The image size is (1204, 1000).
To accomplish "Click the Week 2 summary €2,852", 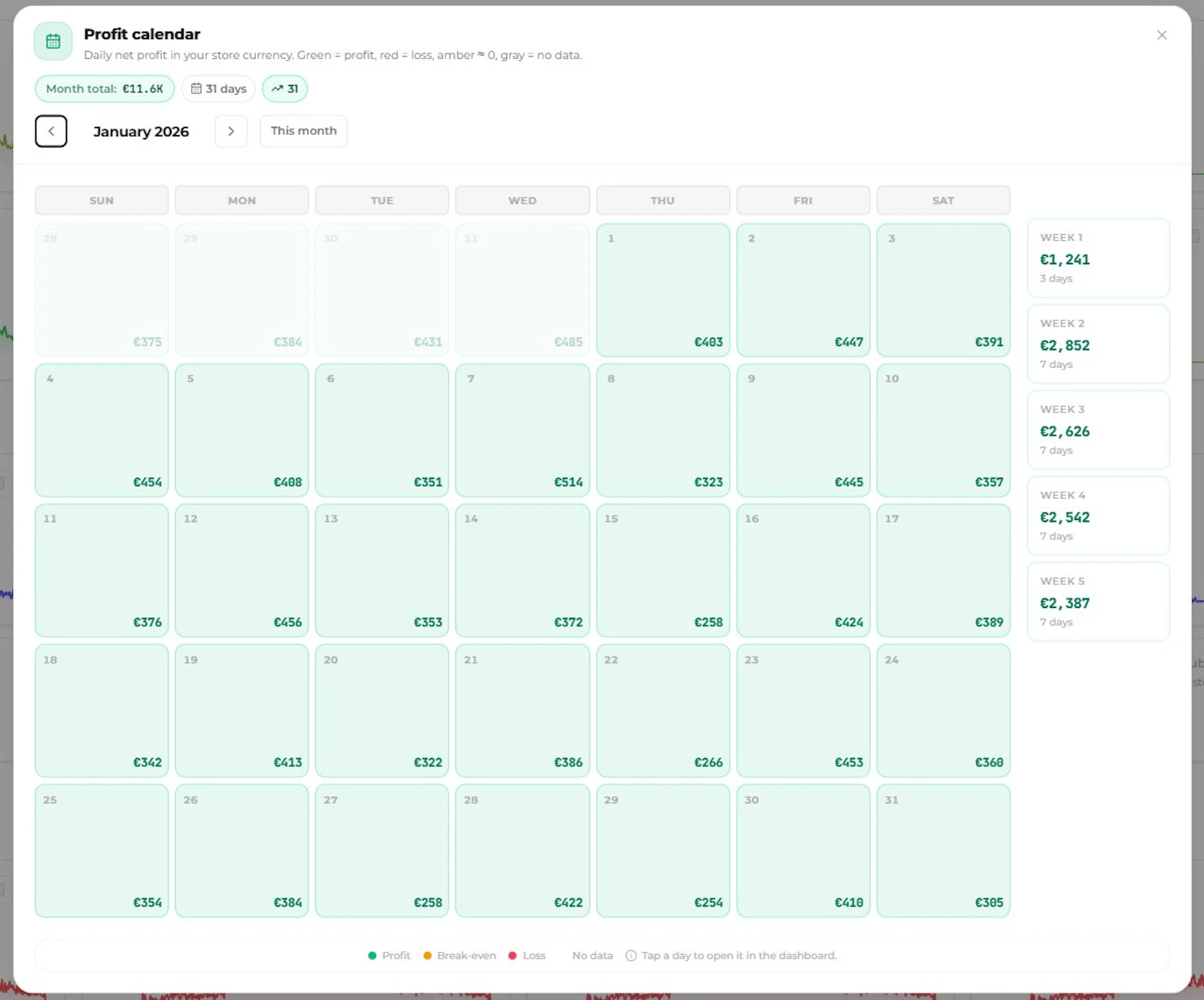I will [1098, 344].
